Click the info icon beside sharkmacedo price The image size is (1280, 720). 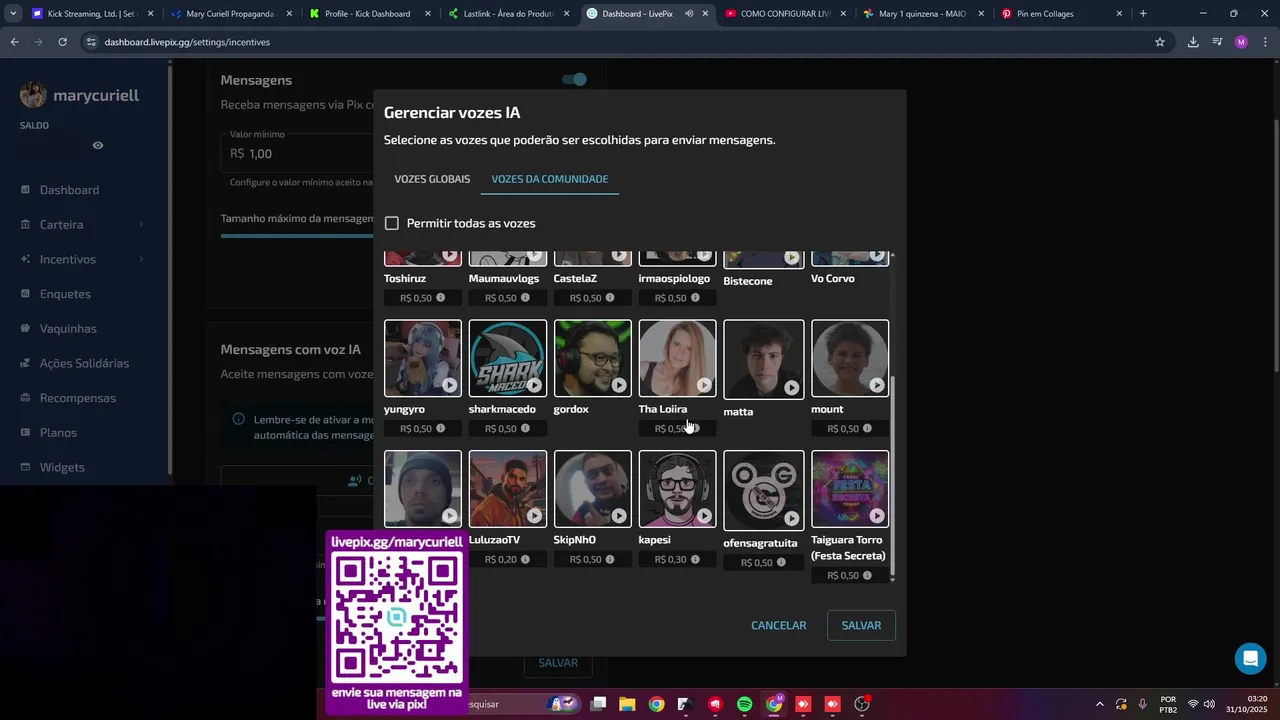[525, 428]
